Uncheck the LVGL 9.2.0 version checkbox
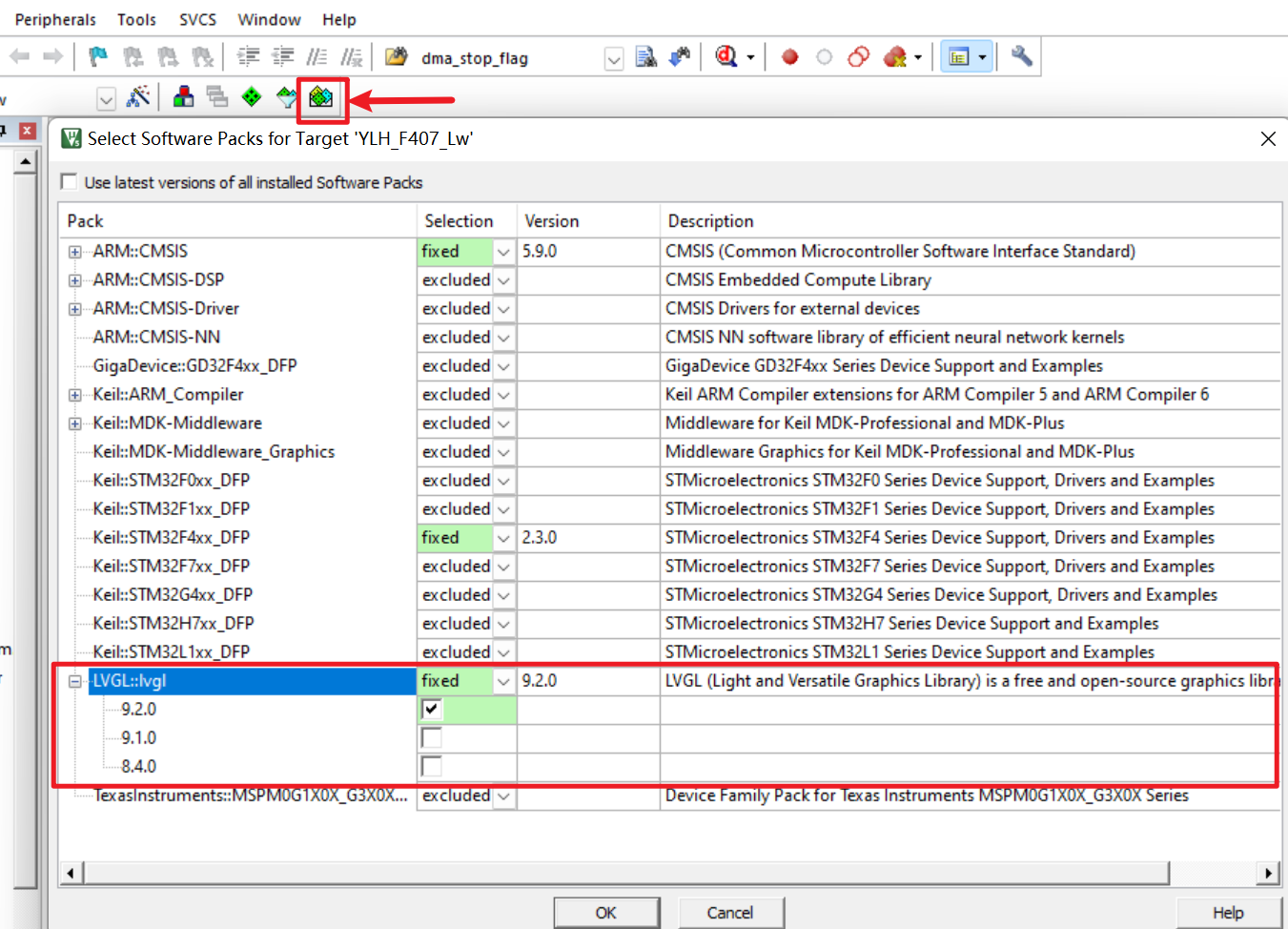The height and width of the screenshot is (929, 1288). pyautogui.click(x=431, y=709)
